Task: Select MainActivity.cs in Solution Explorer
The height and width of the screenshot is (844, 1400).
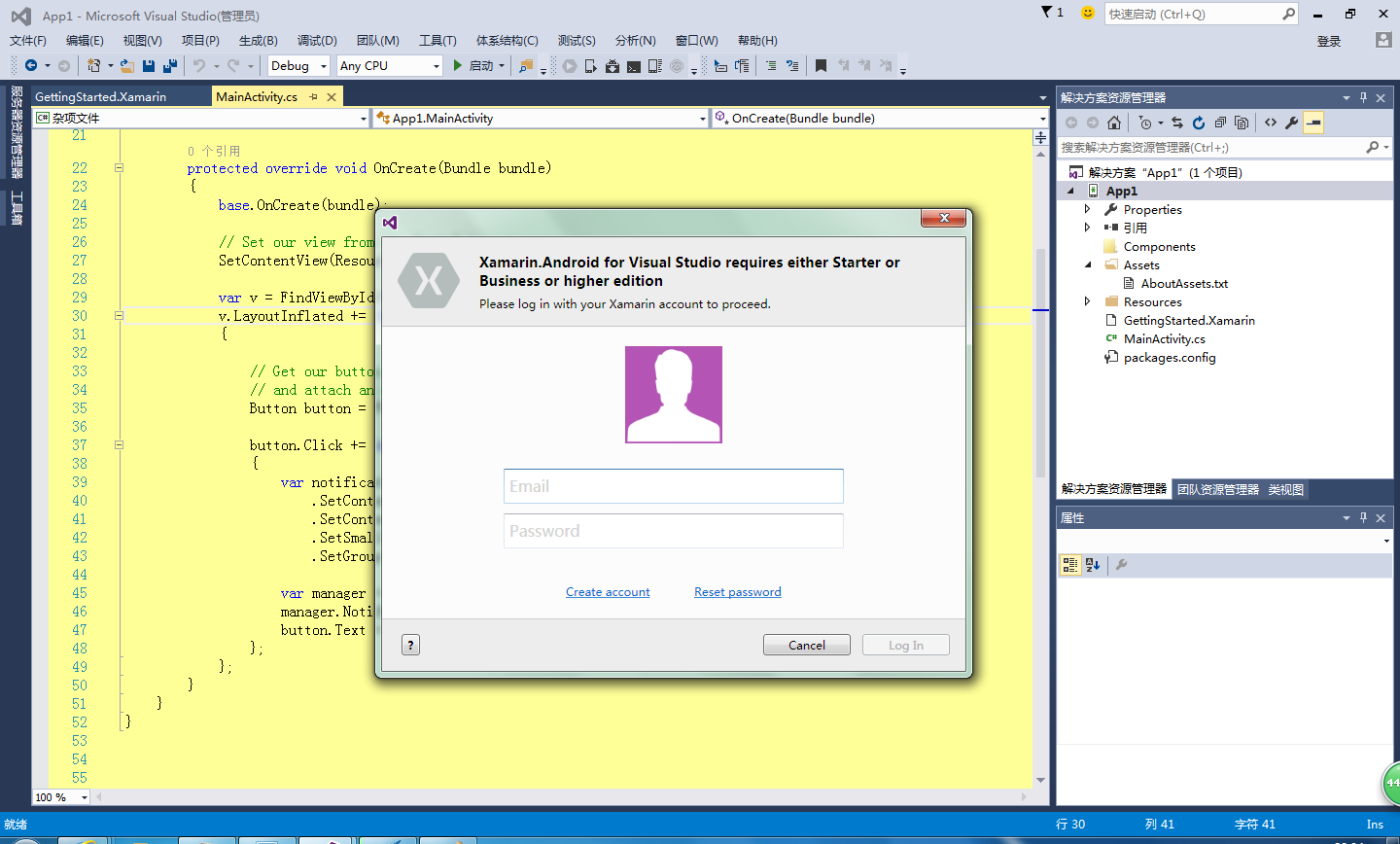Action: click(1165, 338)
